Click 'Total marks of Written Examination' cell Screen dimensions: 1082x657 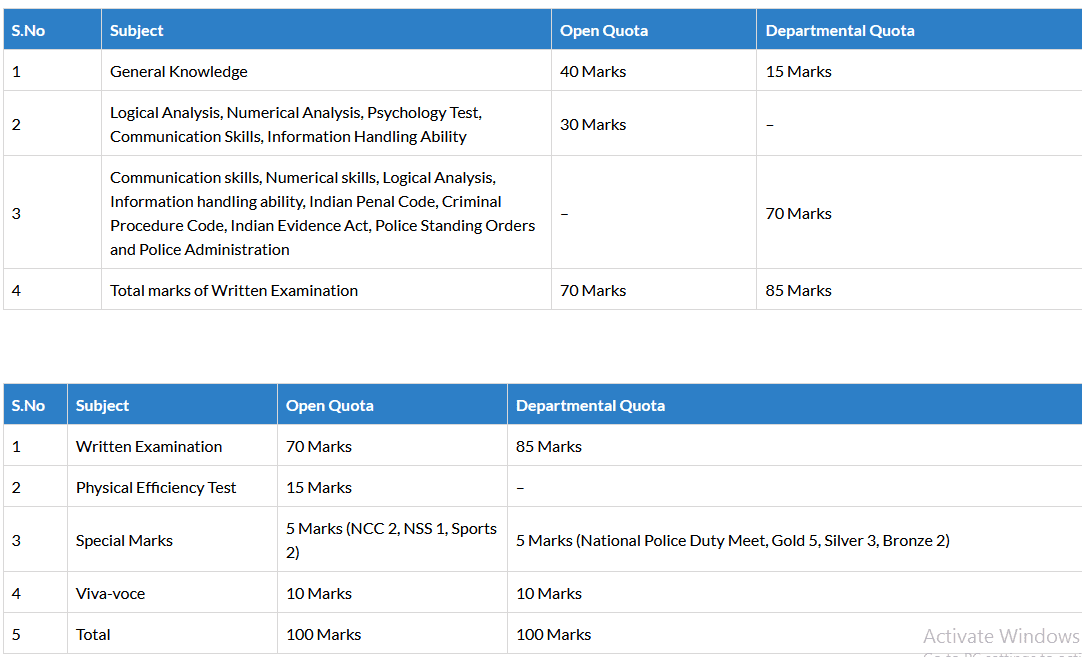pos(234,291)
